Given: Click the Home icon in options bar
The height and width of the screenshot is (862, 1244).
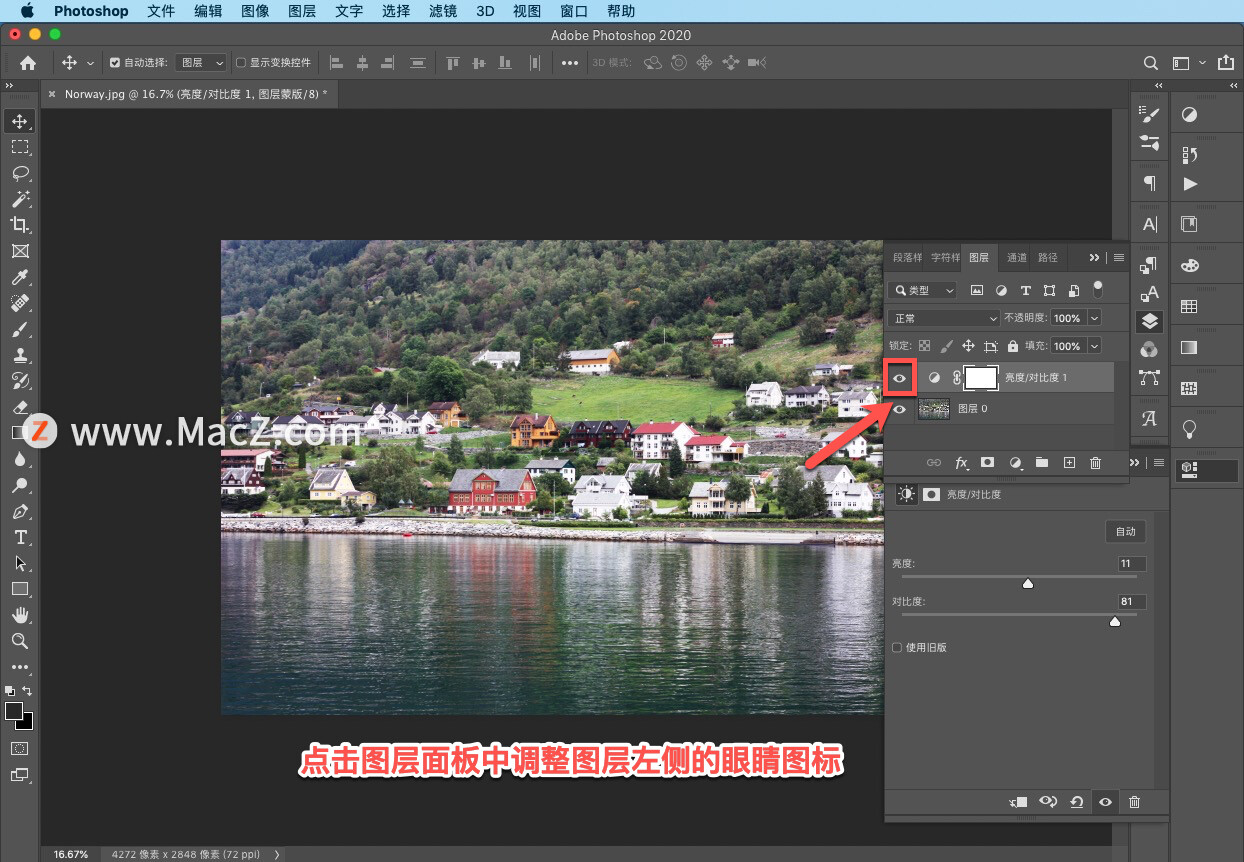Looking at the screenshot, I should point(28,62).
